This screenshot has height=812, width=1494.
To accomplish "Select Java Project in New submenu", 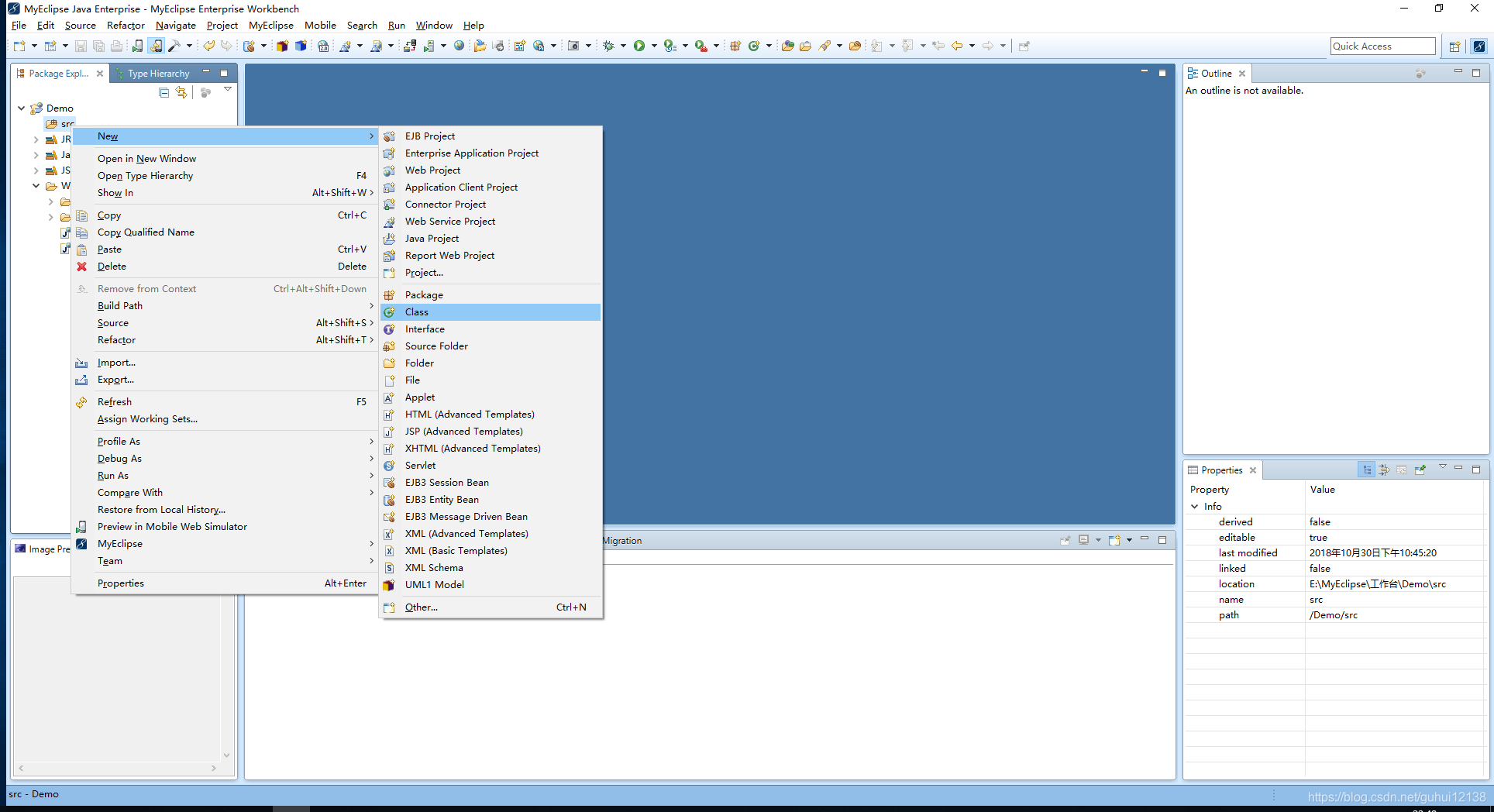I will (x=491, y=239).
